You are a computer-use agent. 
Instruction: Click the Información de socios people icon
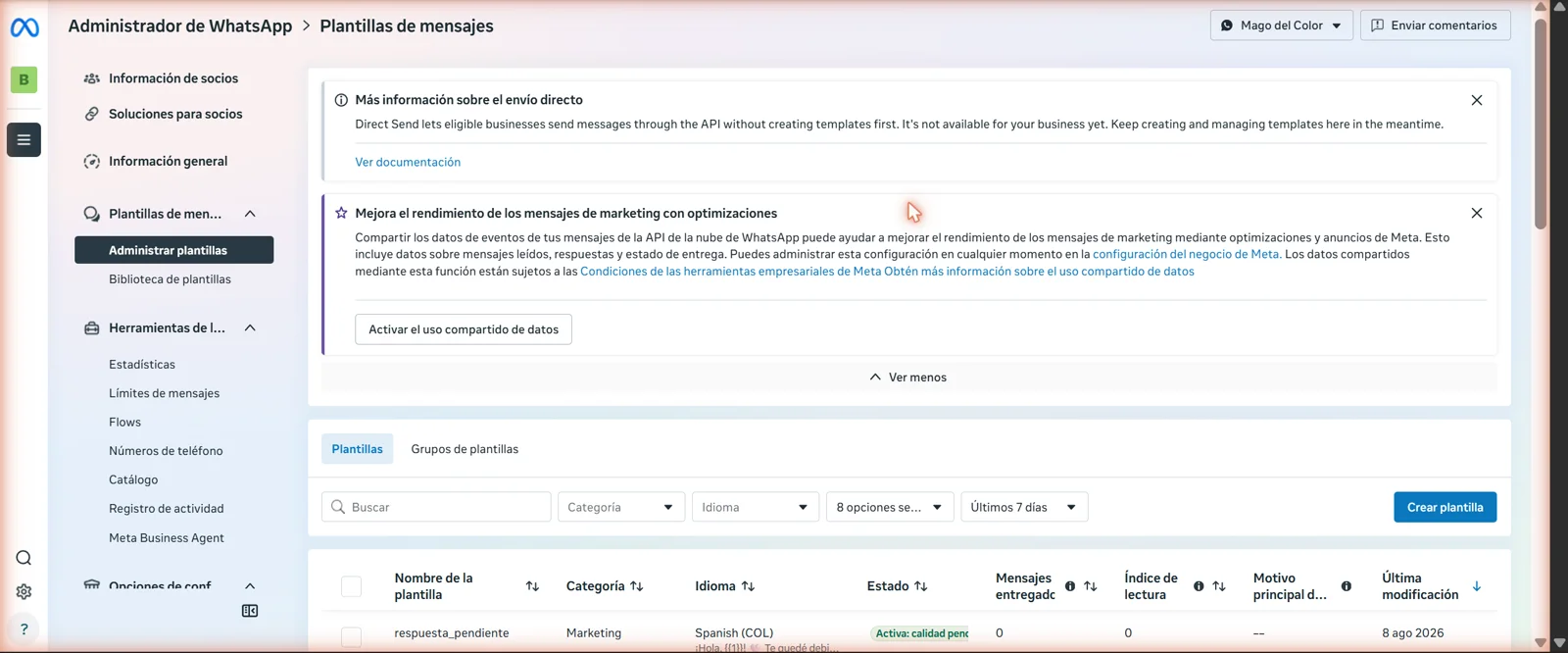tap(92, 78)
